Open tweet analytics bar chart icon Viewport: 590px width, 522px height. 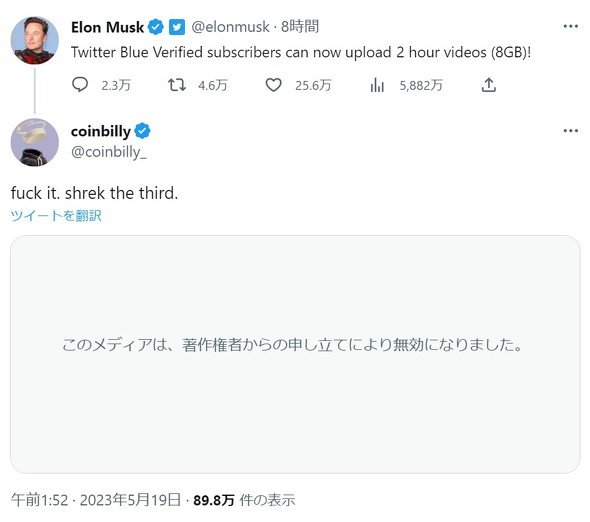tap(377, 85)
